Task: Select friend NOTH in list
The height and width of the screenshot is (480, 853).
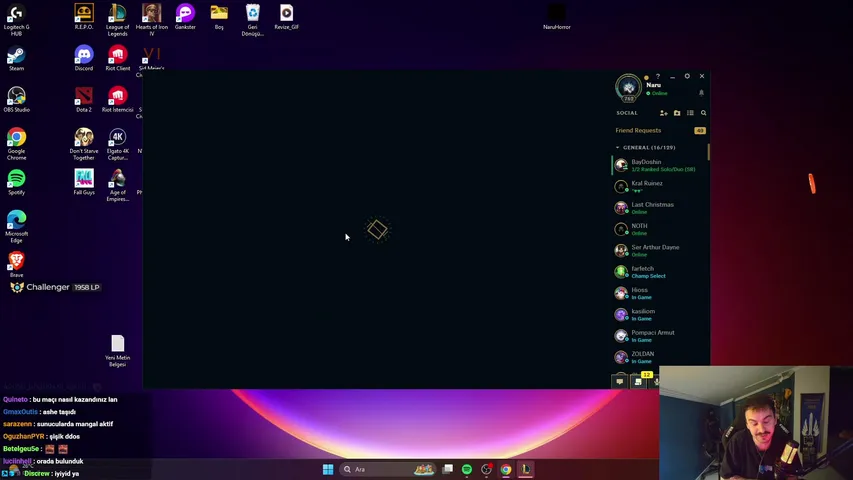Action: [659, 229]
